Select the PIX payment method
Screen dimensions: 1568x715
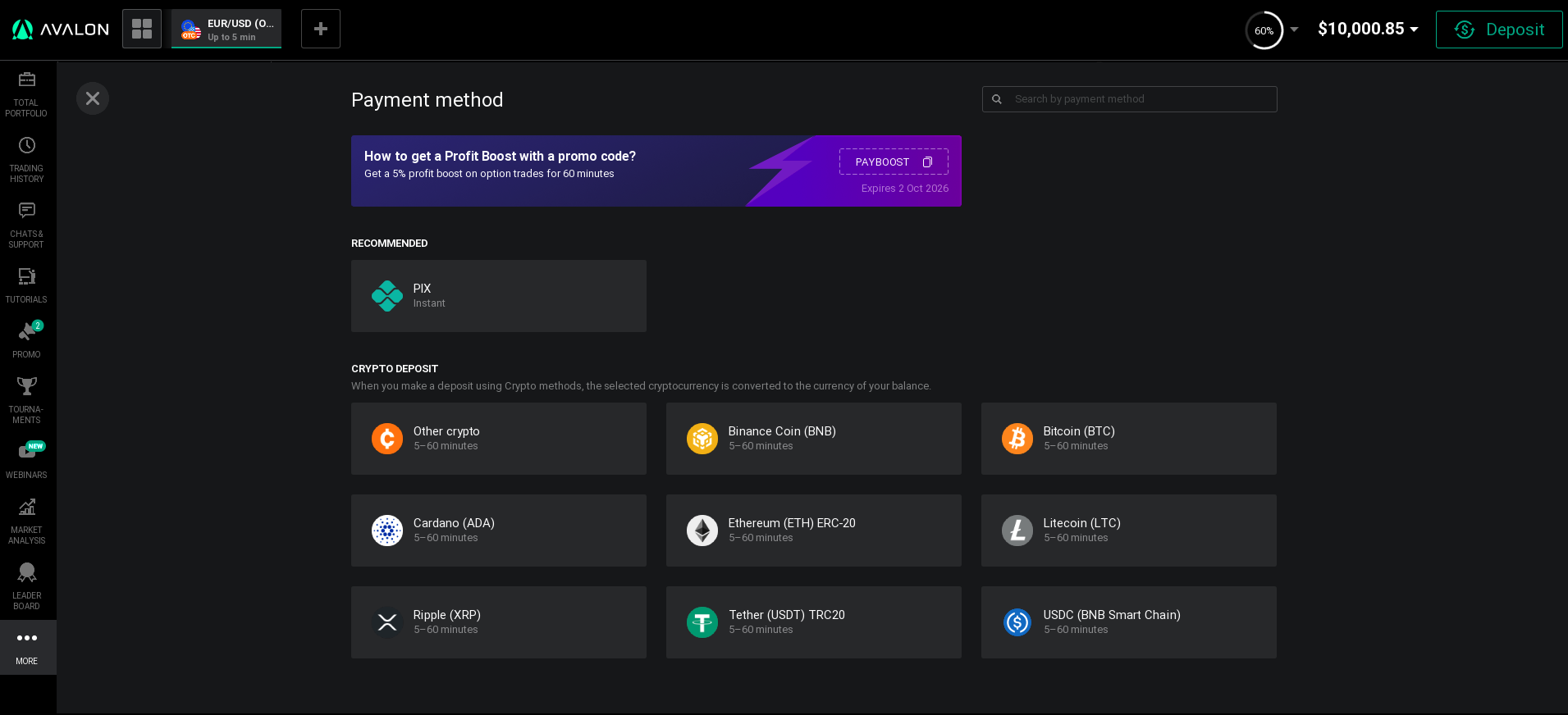(x=499, y=296)
